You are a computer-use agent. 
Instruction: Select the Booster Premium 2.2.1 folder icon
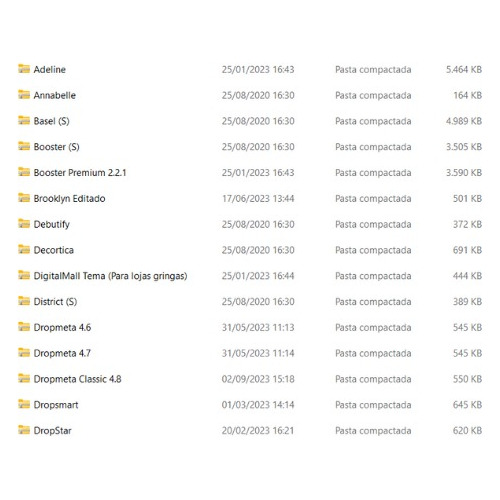[24, 172]
